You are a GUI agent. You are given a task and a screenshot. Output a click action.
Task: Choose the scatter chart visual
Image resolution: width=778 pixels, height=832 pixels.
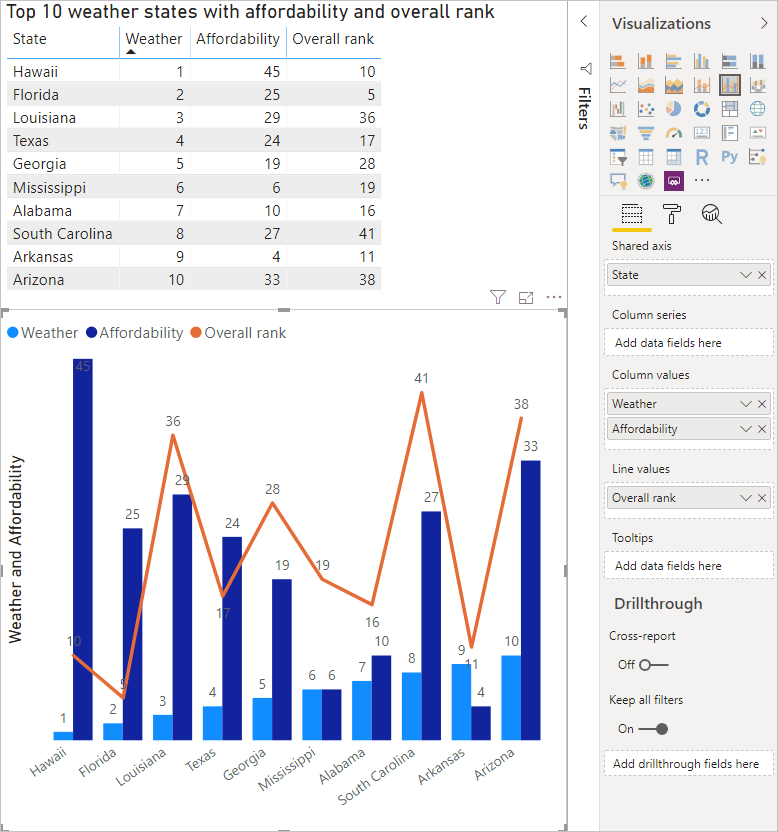(x=645, y=109)
